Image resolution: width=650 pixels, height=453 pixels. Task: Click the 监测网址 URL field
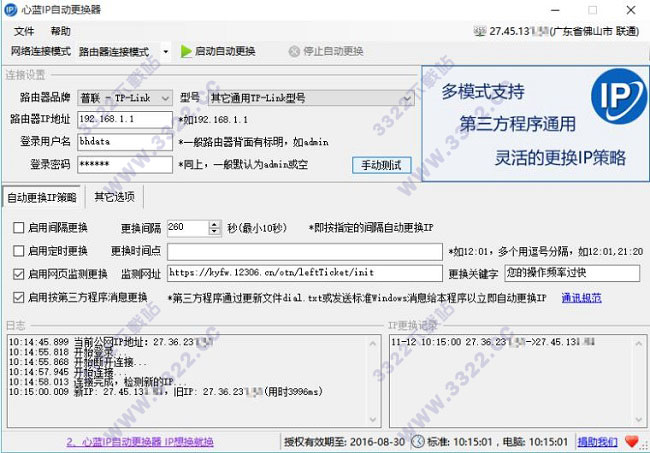coord(305,273)
